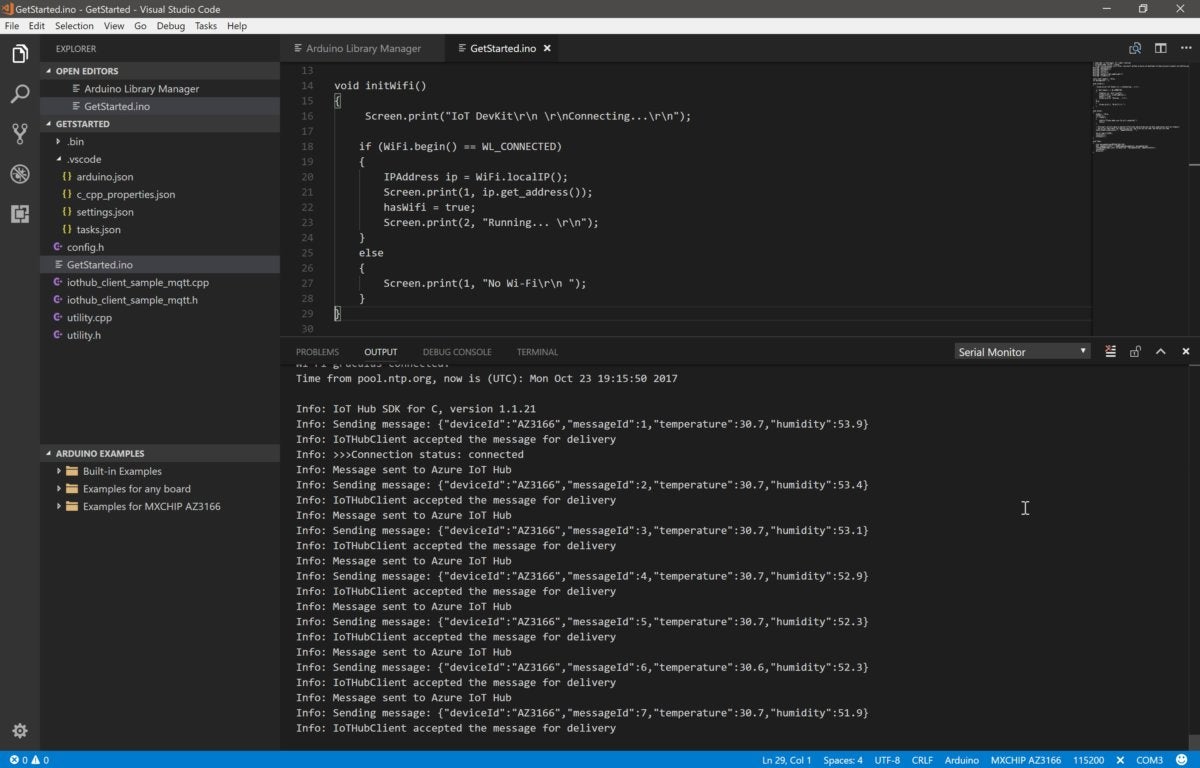Image resolution: width=1200 pixels, height=768 pixels.
Task: Expand Built-in Examples
Action: point(160,471)
